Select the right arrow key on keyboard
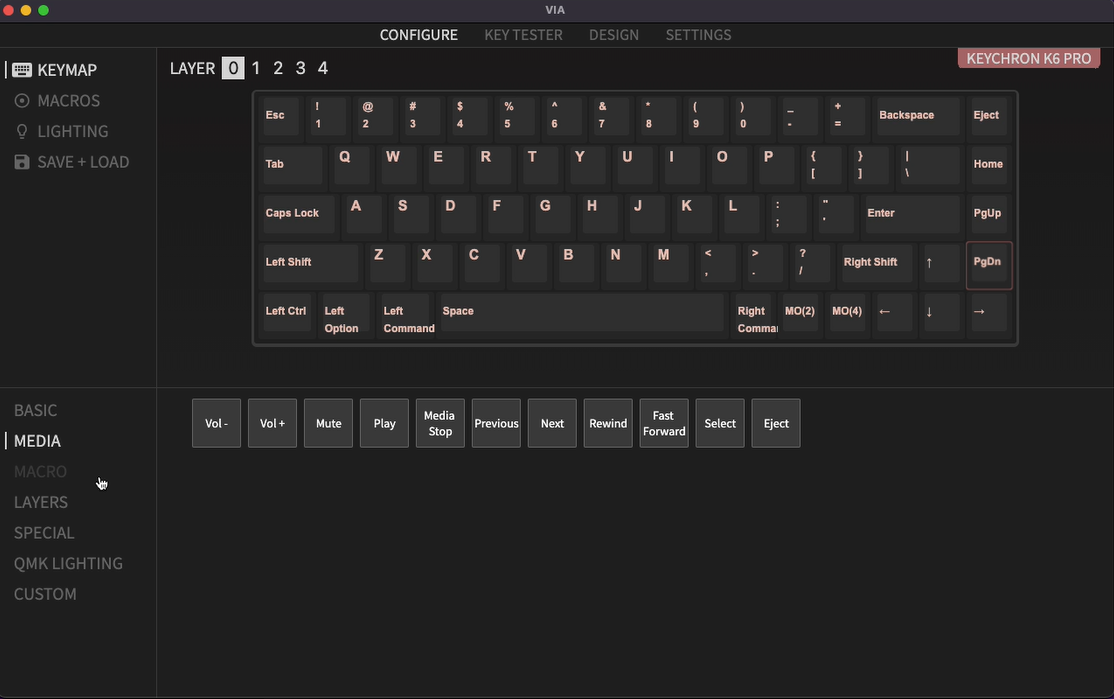 [988, 312]
